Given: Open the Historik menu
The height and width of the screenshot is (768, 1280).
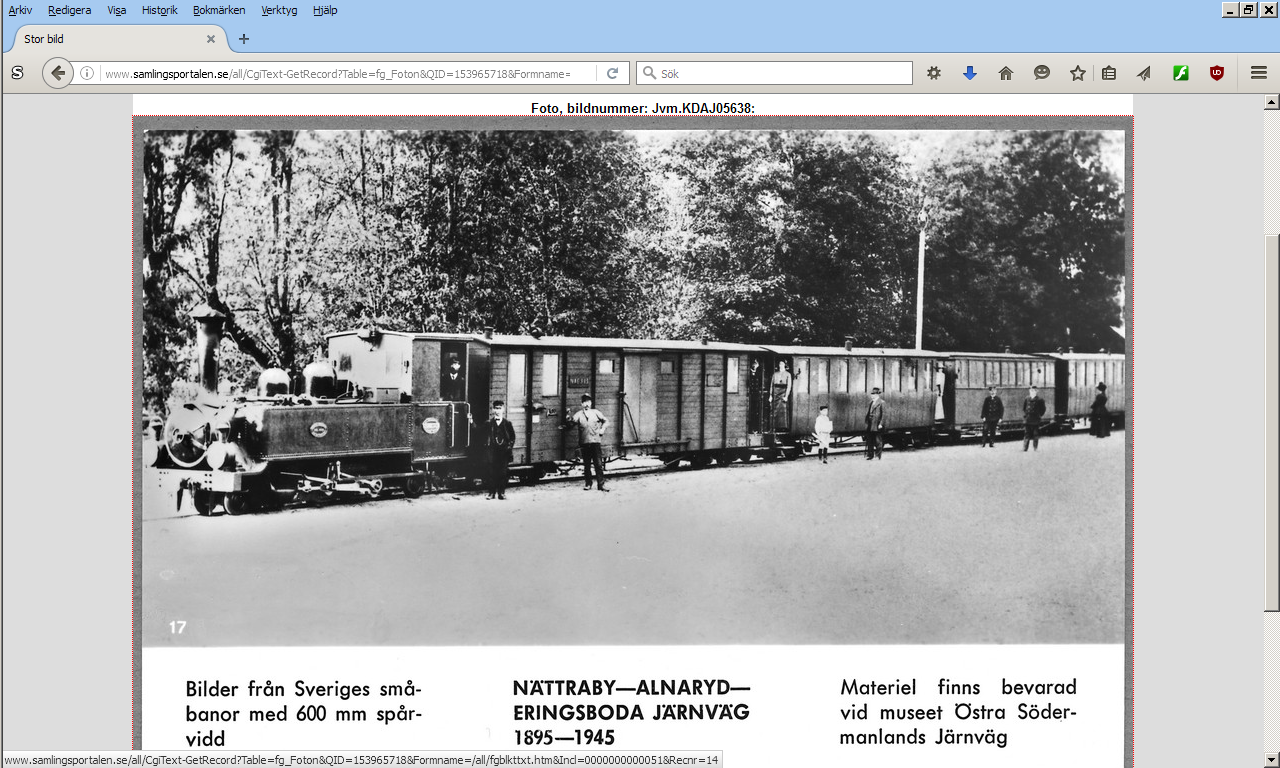Looking at the screenshot, I should pyautogui.click(x=160, y=10).
